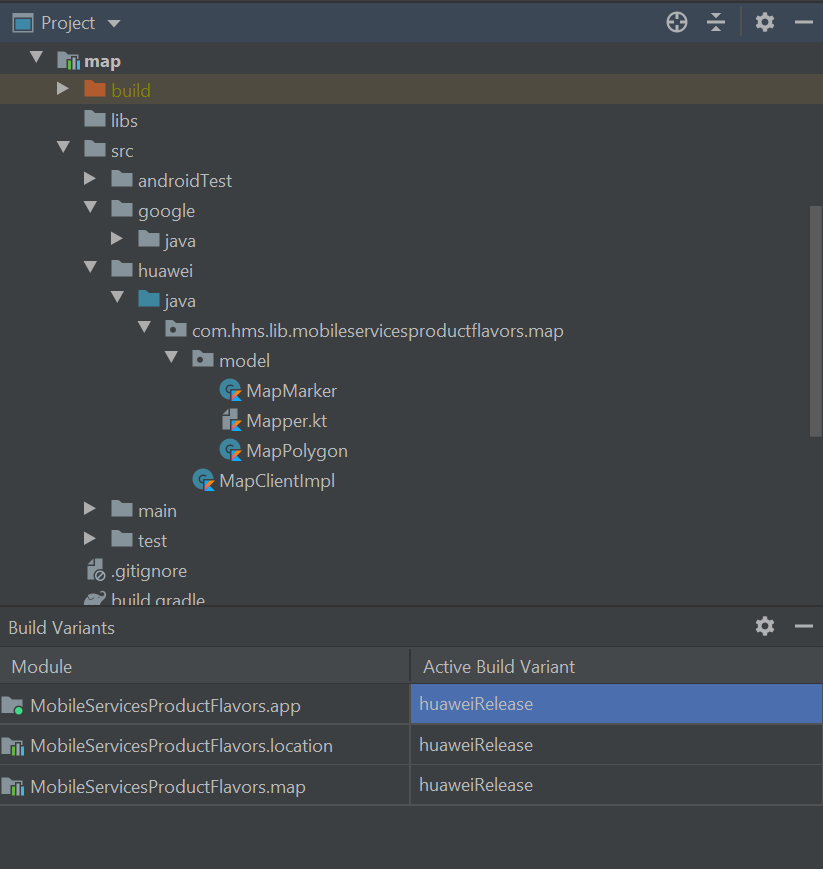Collapse the model package node
The image size is (823, 869).
[172, 357]
